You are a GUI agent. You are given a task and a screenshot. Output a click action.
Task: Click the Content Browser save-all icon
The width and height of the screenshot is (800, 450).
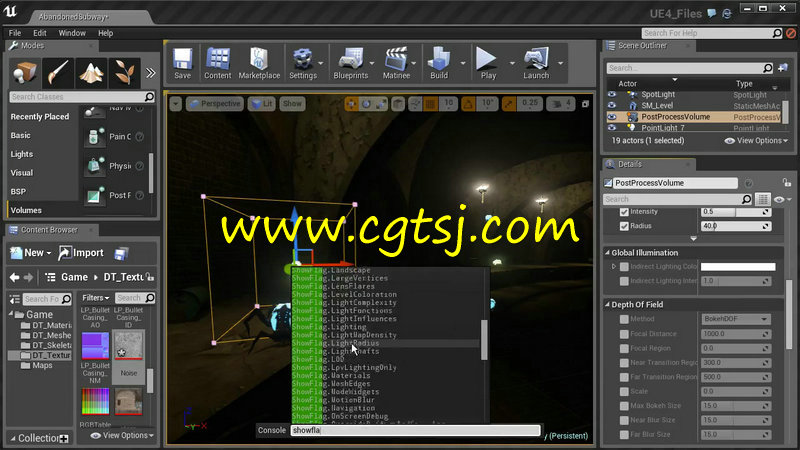121,253
